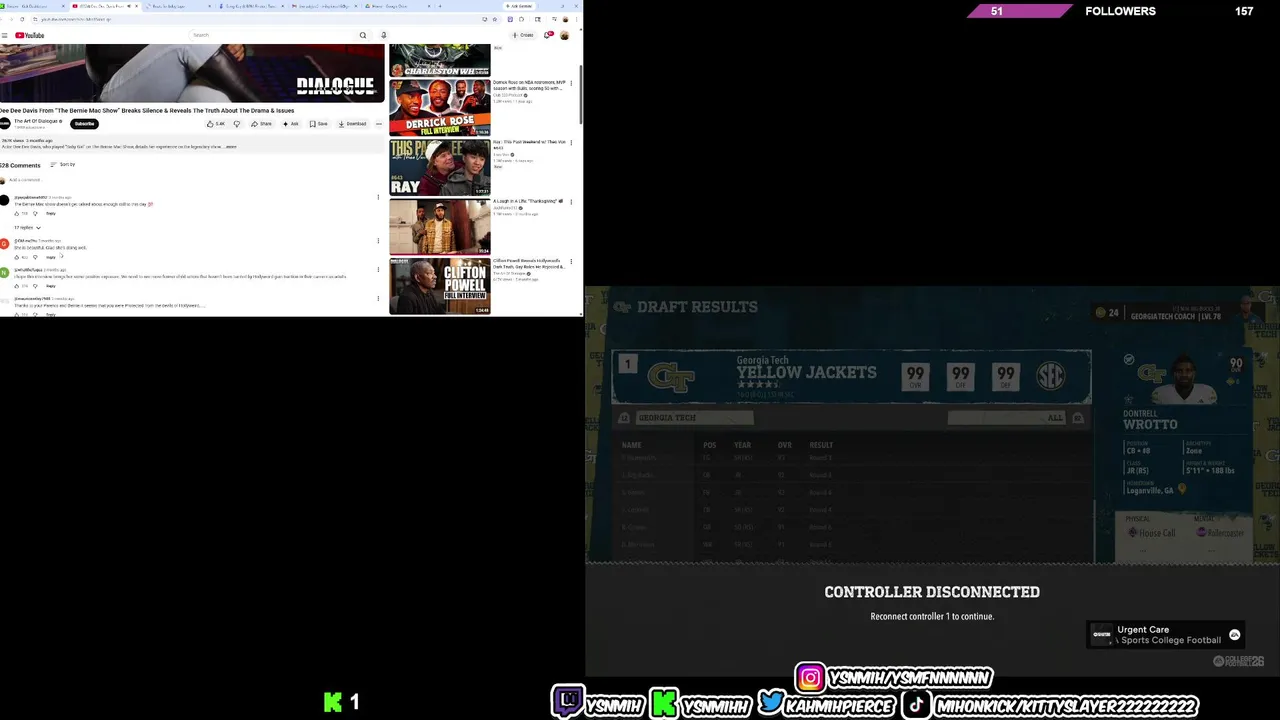Open options for Derrick Rose video
Viewport: 1280px width, 720px height.
pyautogui.click(x=571, y=84)
